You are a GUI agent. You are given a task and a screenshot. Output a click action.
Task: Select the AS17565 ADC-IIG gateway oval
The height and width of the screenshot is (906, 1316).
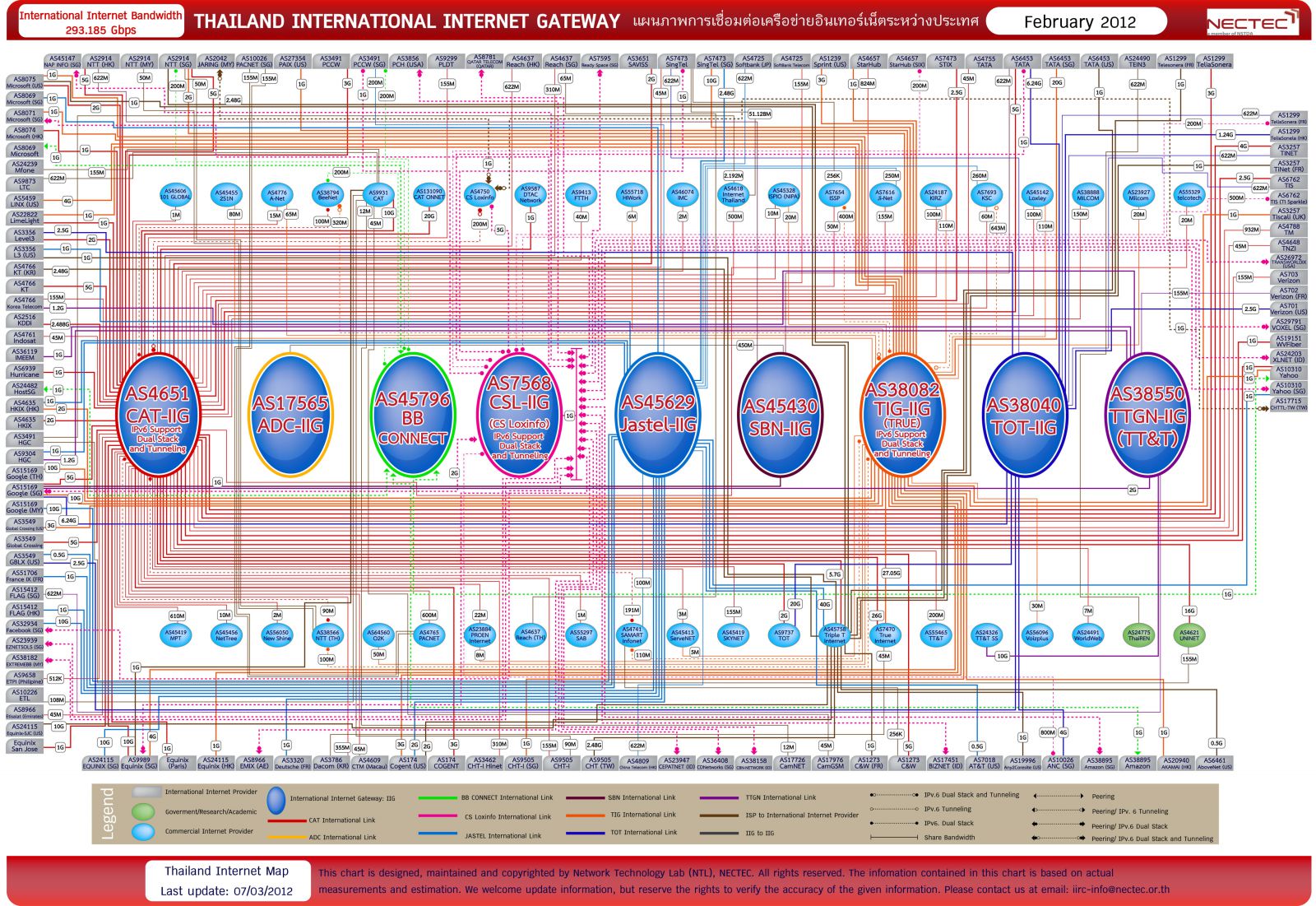[x=290, y=416]
